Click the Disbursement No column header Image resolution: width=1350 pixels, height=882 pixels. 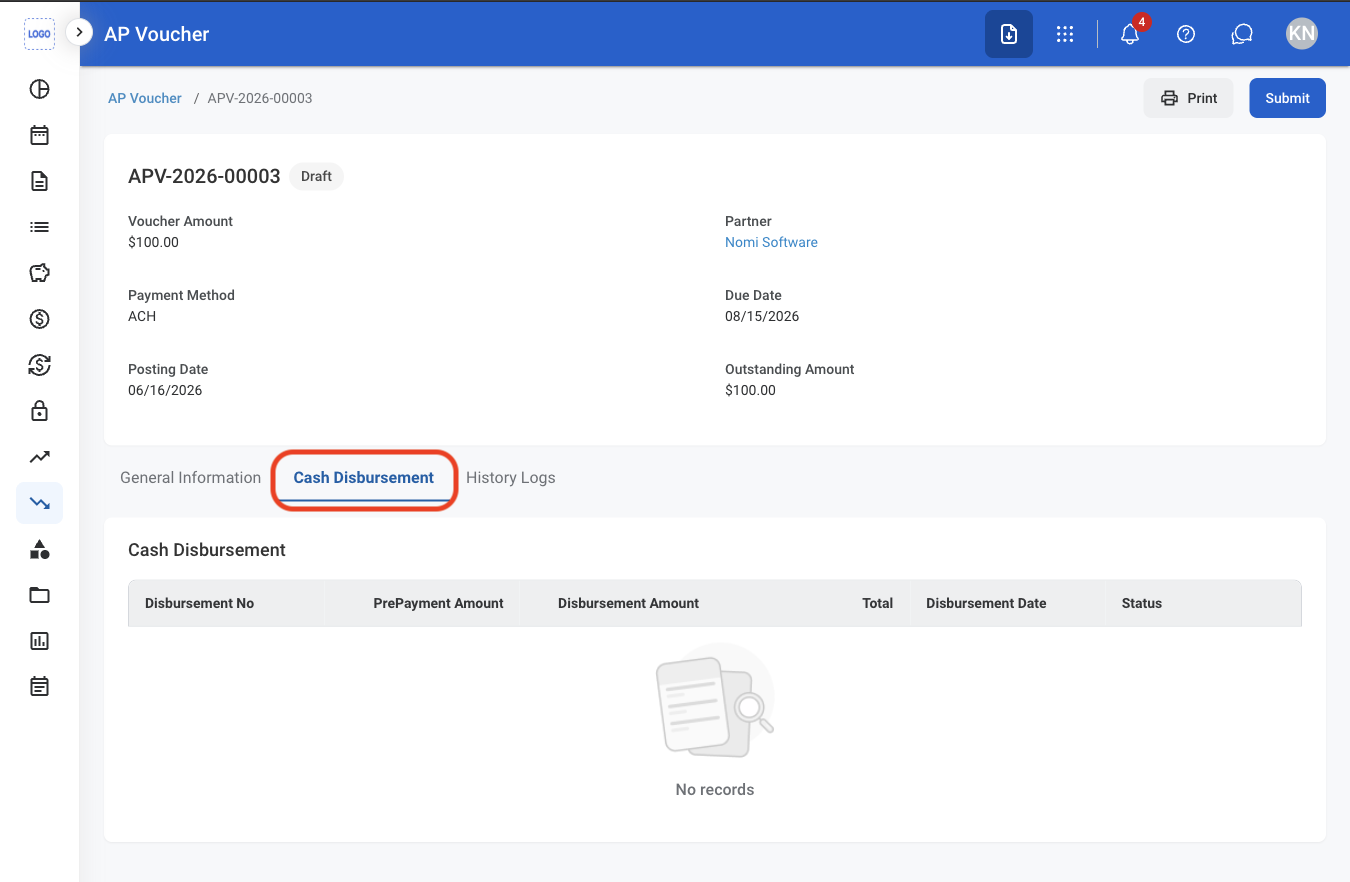199,603
